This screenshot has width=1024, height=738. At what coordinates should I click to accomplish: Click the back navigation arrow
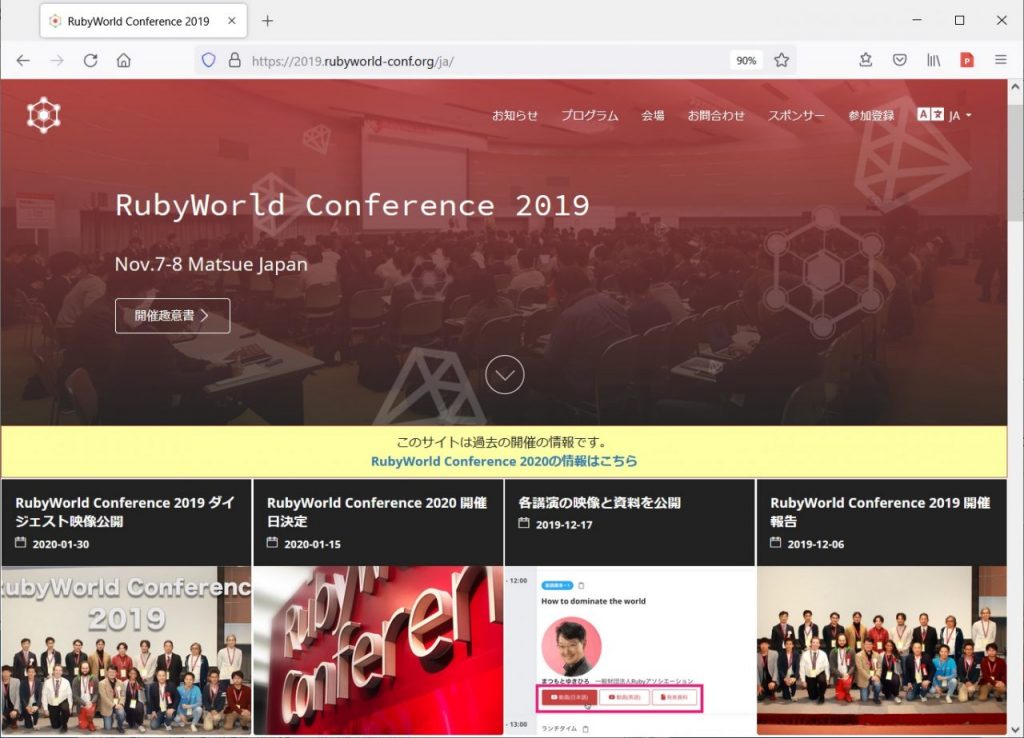click(x=22, y=60)
